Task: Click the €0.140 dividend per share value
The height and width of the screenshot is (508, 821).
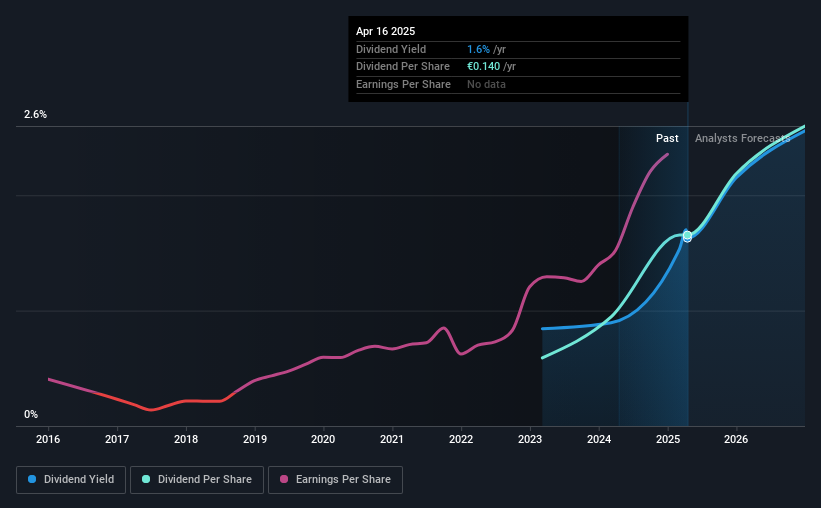Action: (x=483, y=67)
